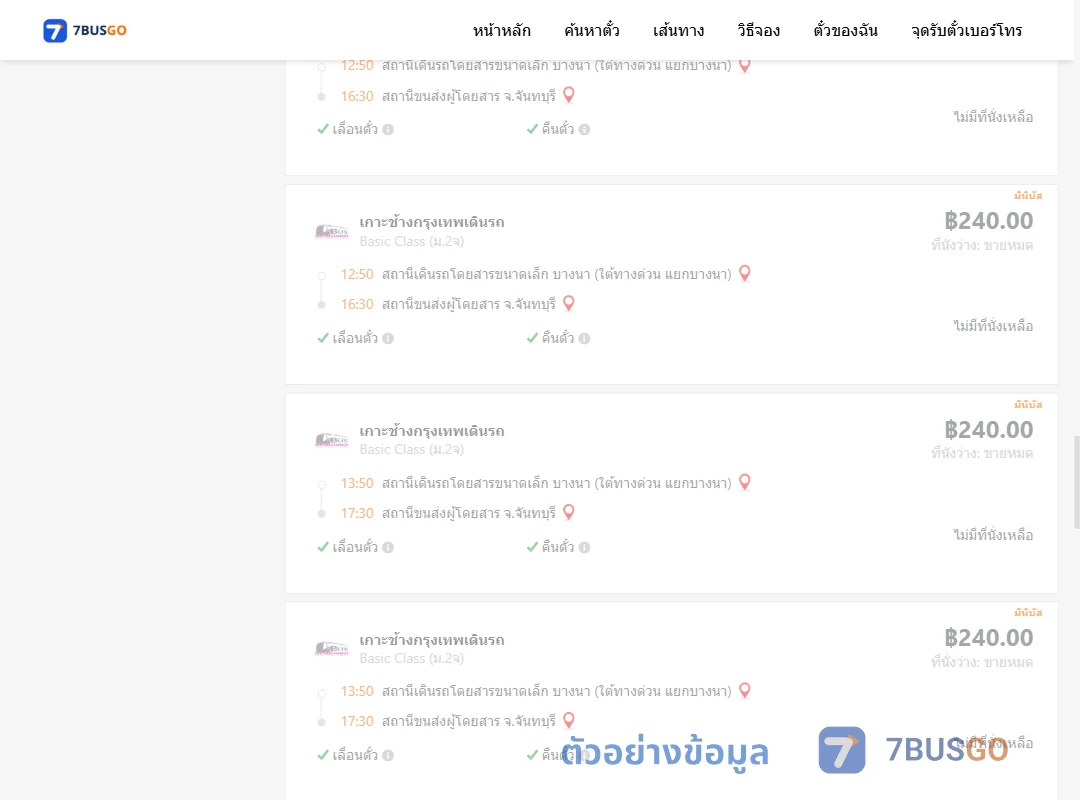Click the ฿240.00 price in the first 13:50 card

[988, 429]
